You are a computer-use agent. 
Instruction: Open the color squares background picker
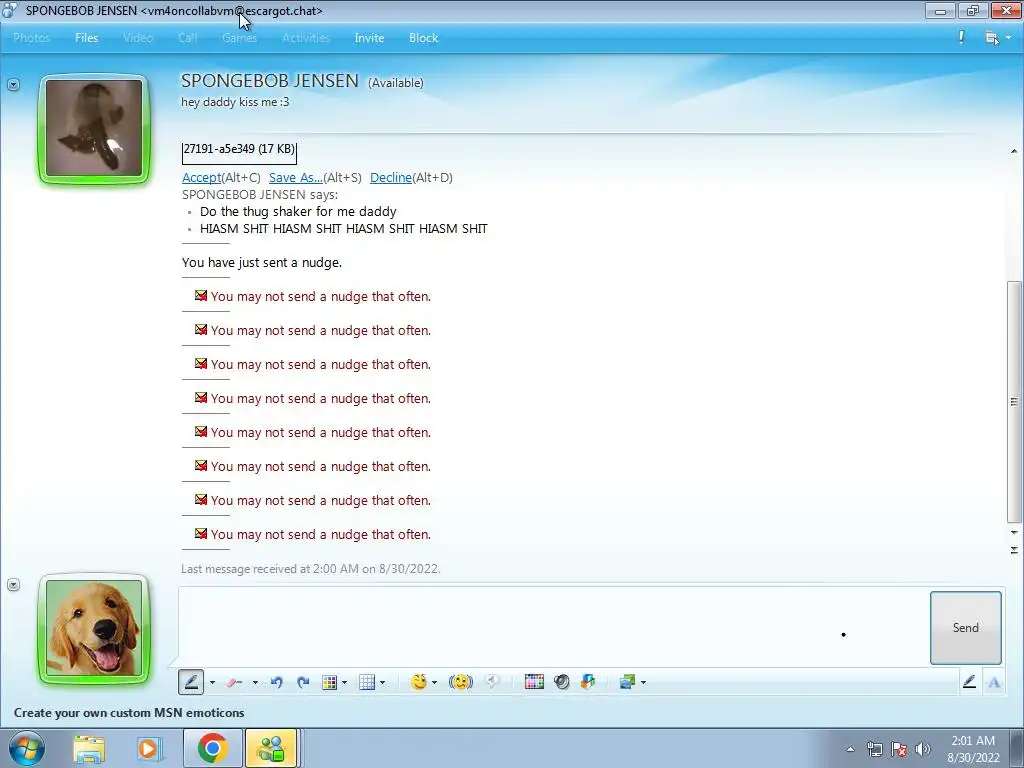click(x=534, y=682)
